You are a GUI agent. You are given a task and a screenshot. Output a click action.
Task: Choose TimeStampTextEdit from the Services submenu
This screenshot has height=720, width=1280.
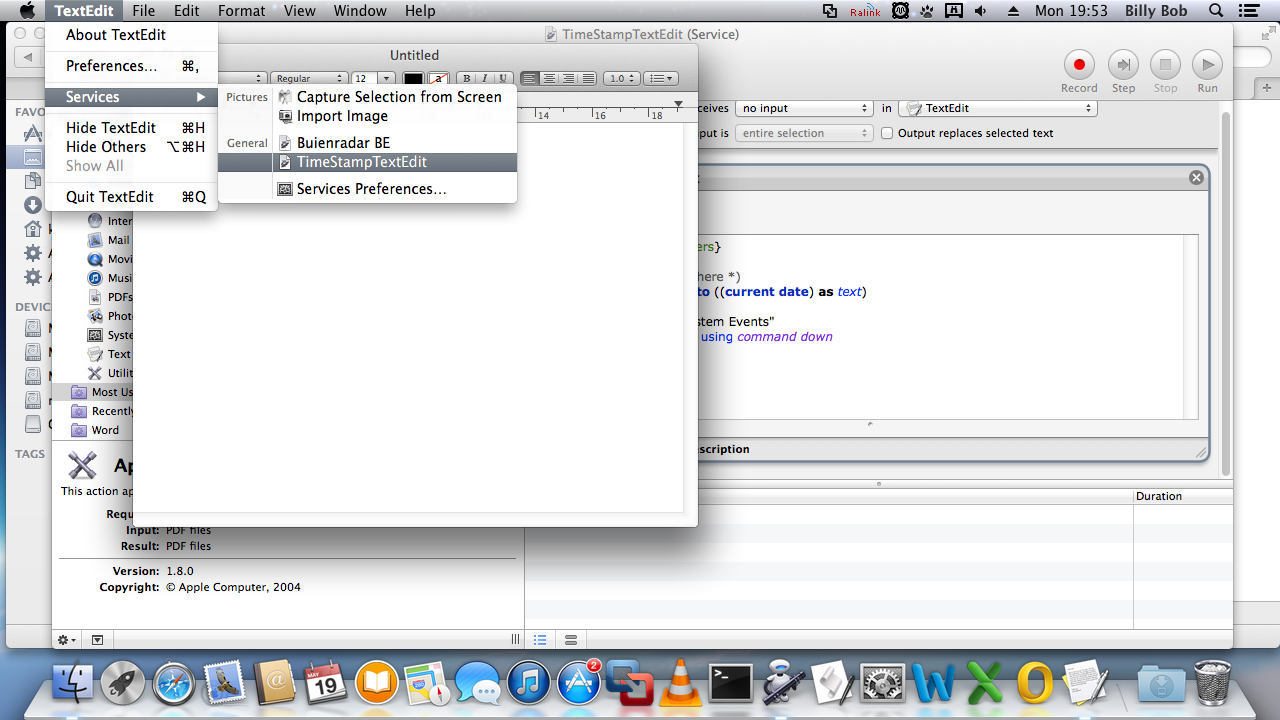[367, 162]
